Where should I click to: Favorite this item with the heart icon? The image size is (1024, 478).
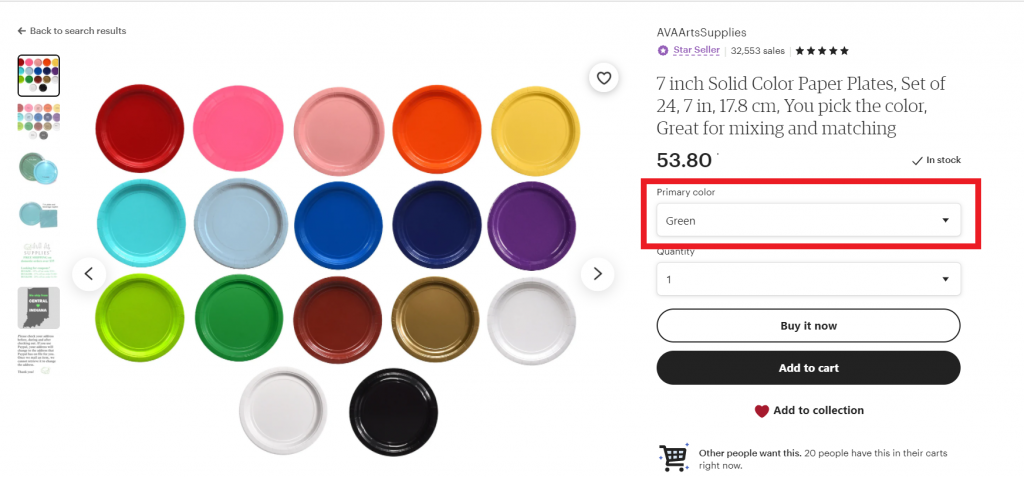(603, 77)
